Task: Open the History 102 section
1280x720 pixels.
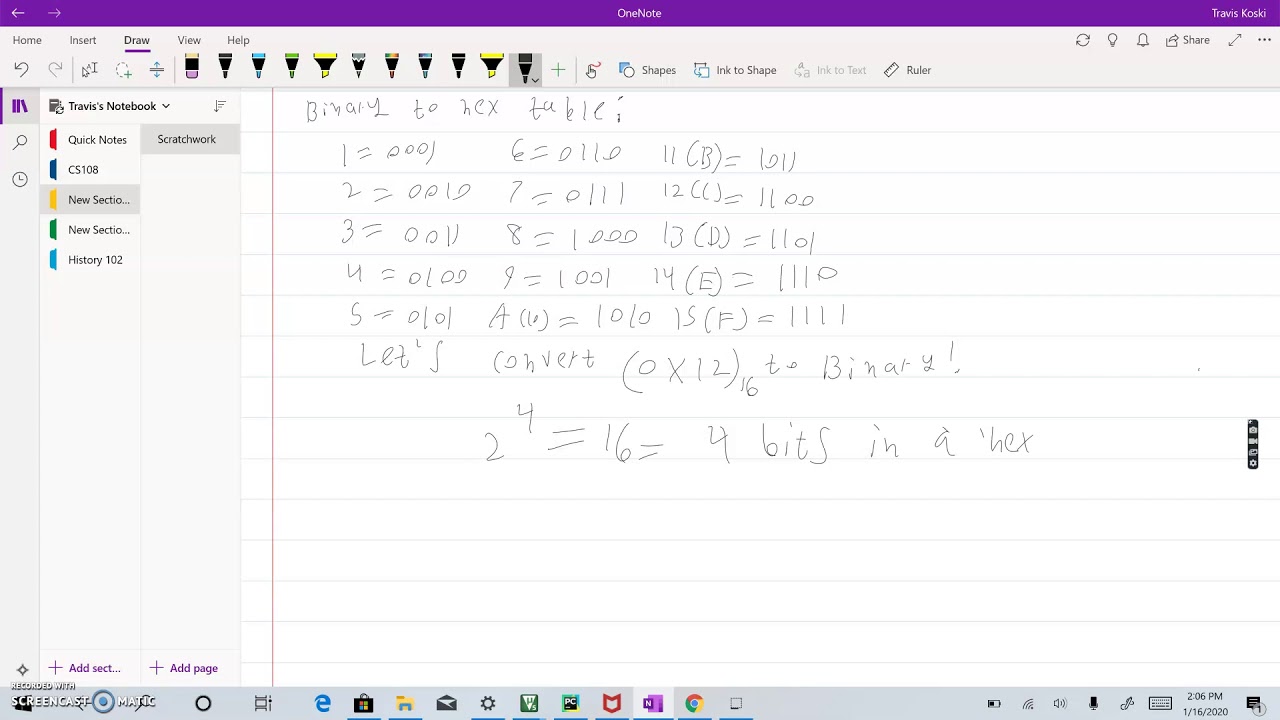Action: [90, 260]
